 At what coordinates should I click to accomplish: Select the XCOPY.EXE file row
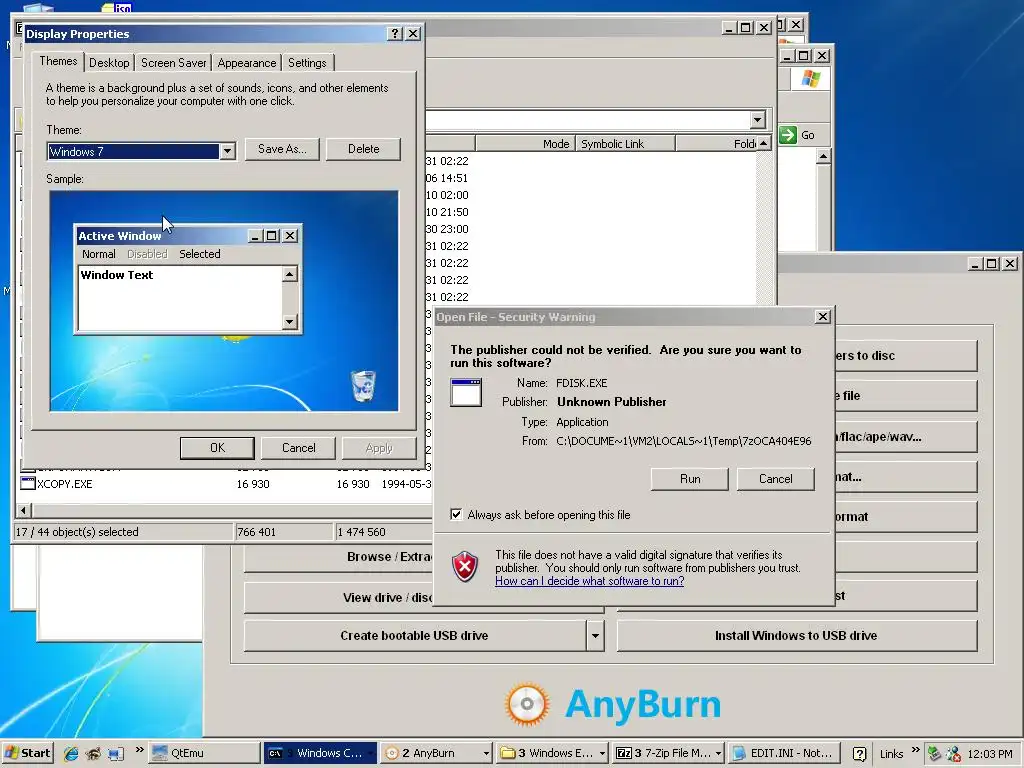pyautogui.click(x=225, y=484)
